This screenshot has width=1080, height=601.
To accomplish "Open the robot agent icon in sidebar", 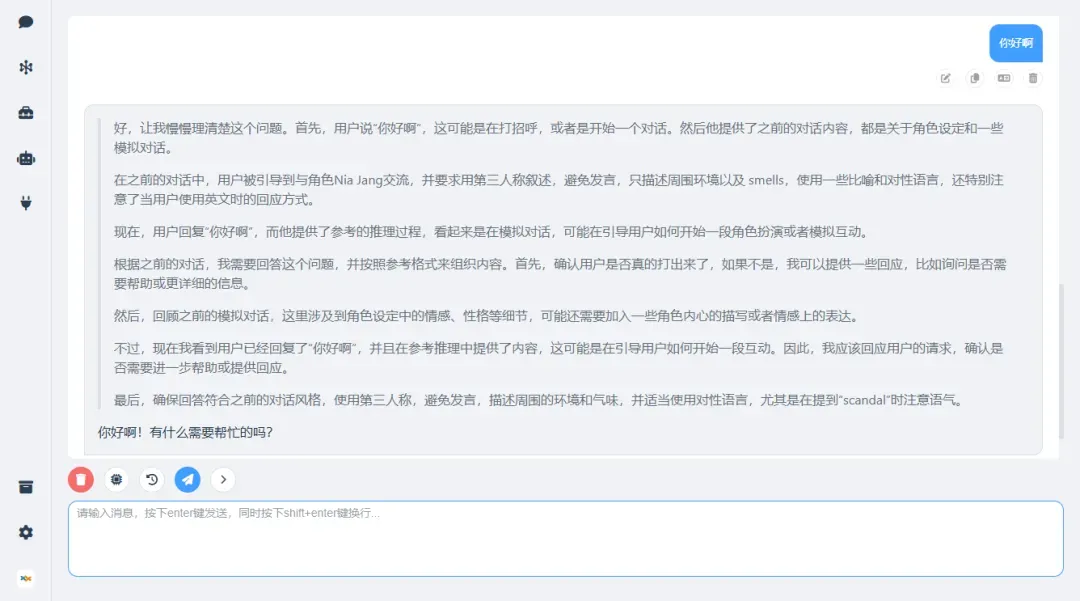I will pos(26,157).
